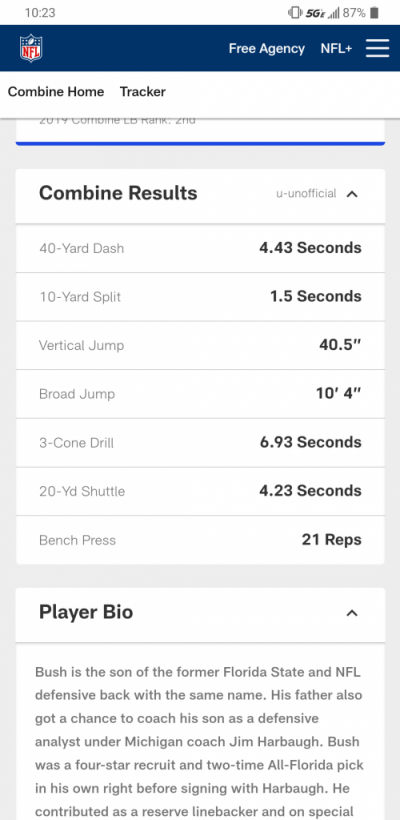
Task: Select the 10-Yard Split row
Action: 200,297
